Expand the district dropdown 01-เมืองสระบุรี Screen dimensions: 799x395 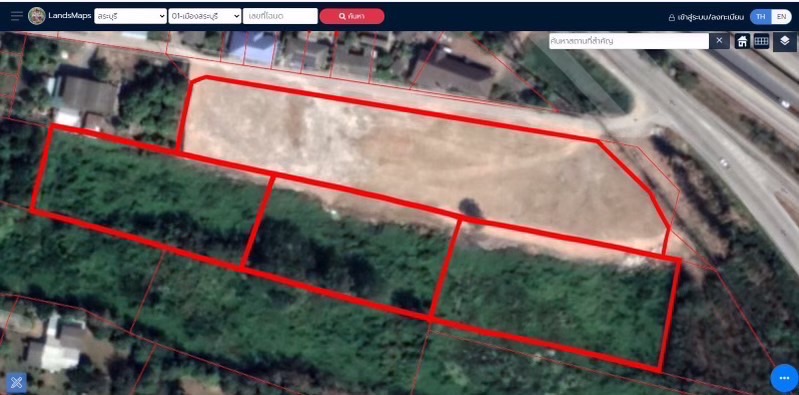click(205, 16)
